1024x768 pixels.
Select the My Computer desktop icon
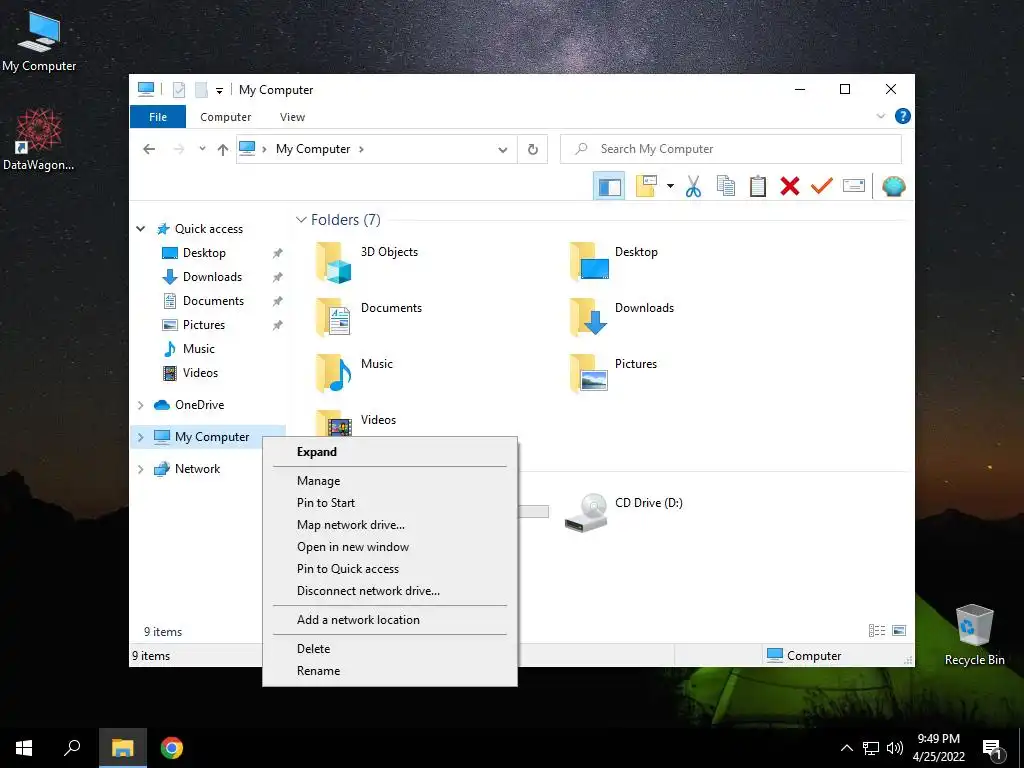[39, 41]
